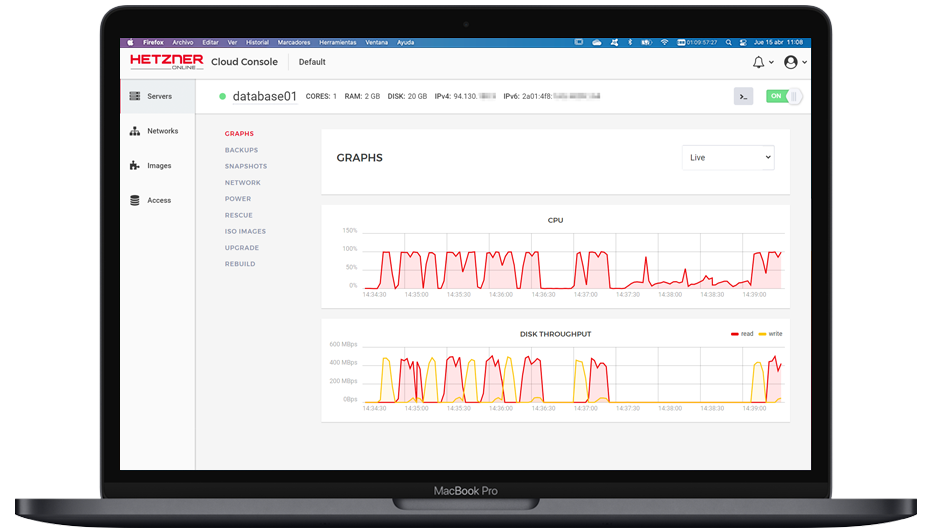The width and height of the screenshot is (931, 532).
Task: Open the Images puzzle icon in sidebar
Action: [x=135, y=166]
